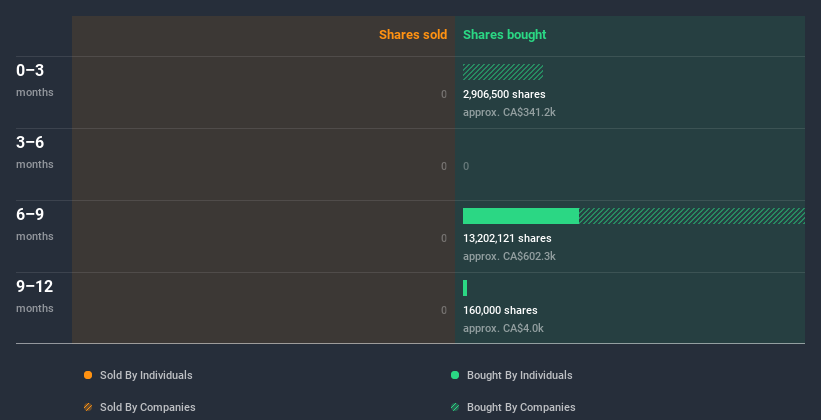Click the striped Bought By Companies legend icon
Screen dimensions: 821x420
pyautogui.click(x=455, y=407)
